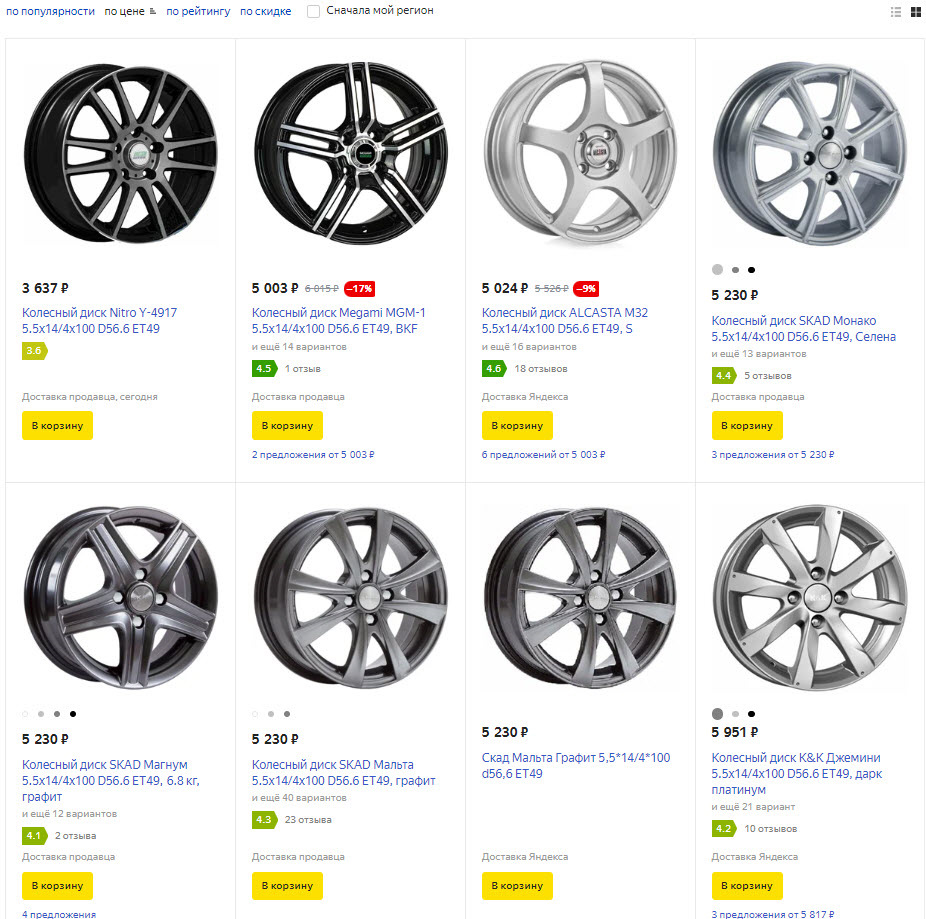Select black color swatch for SKAD Монако

point(751,270)
